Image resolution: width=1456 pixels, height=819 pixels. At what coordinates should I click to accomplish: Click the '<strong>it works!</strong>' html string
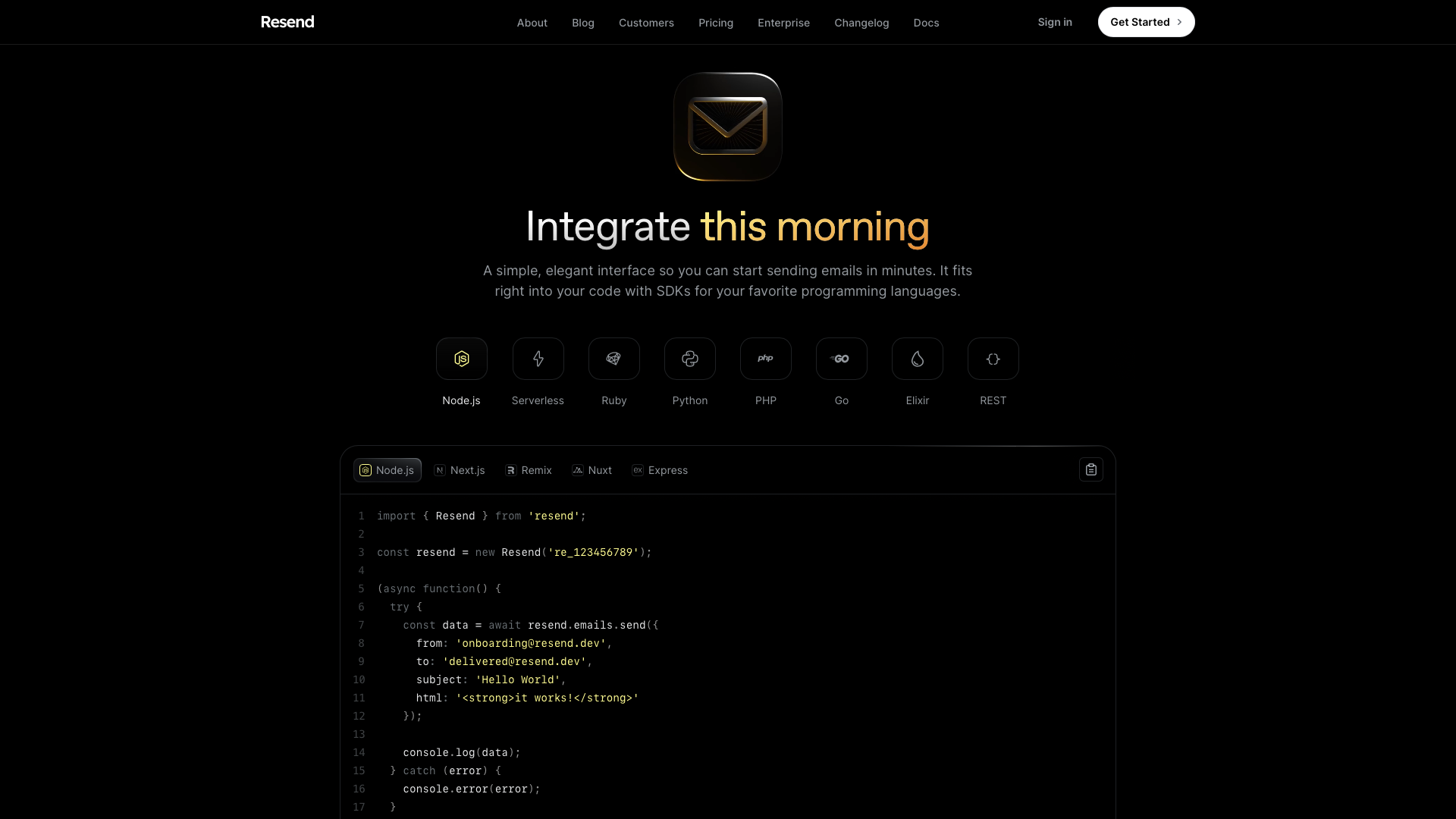point(547,698)
